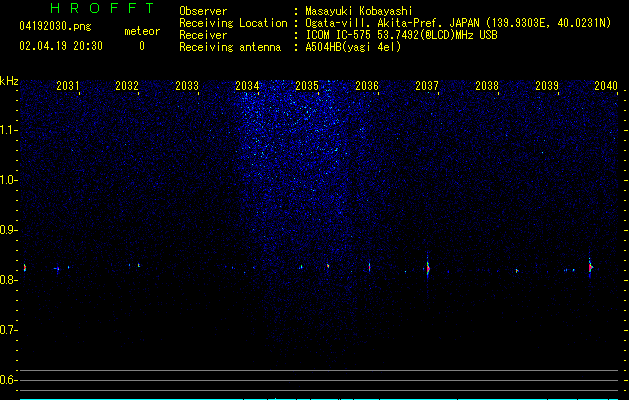
Task: Click the 'Receiver' field label
Action: click(203, 35)
